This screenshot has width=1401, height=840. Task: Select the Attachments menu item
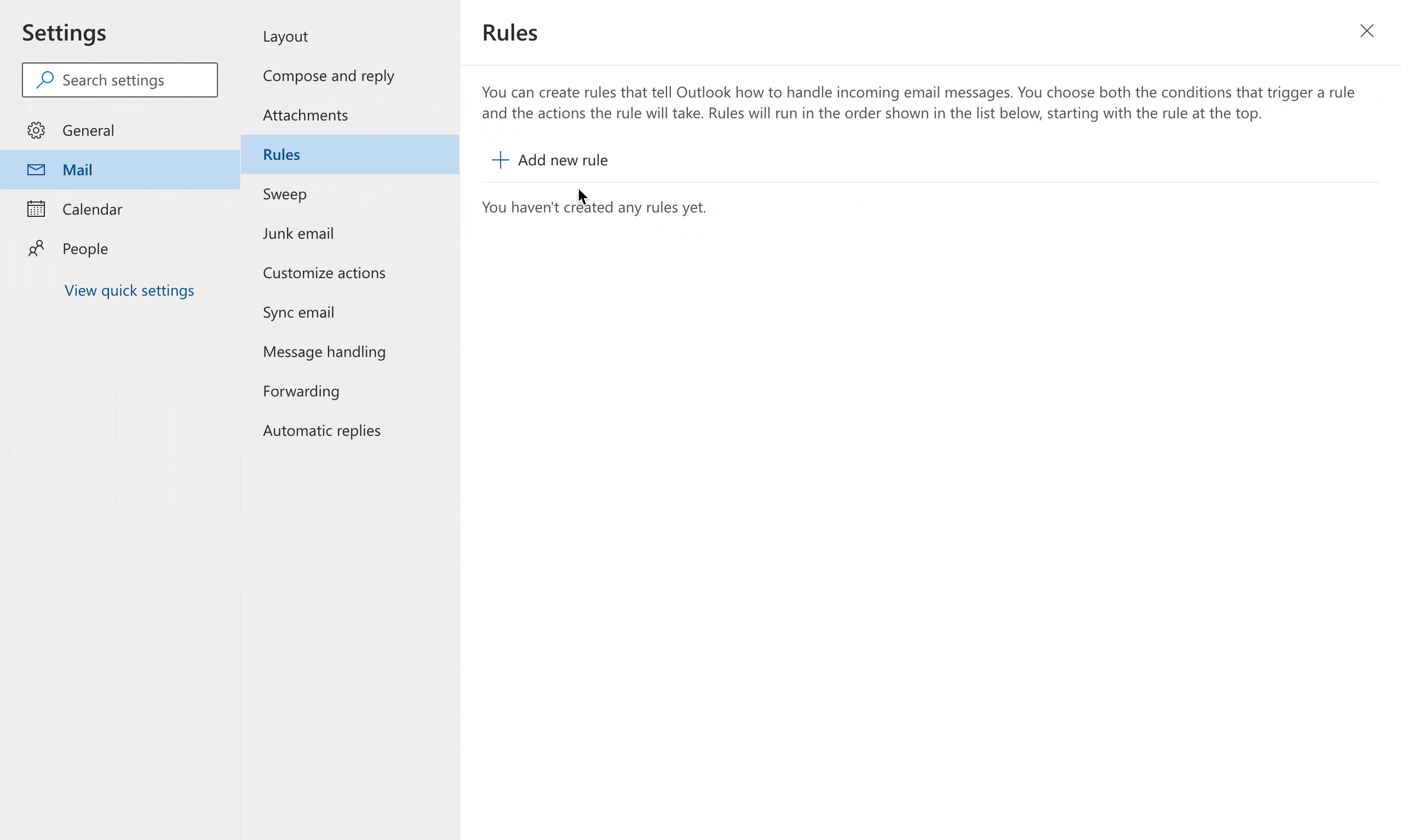tap(305, 116)
